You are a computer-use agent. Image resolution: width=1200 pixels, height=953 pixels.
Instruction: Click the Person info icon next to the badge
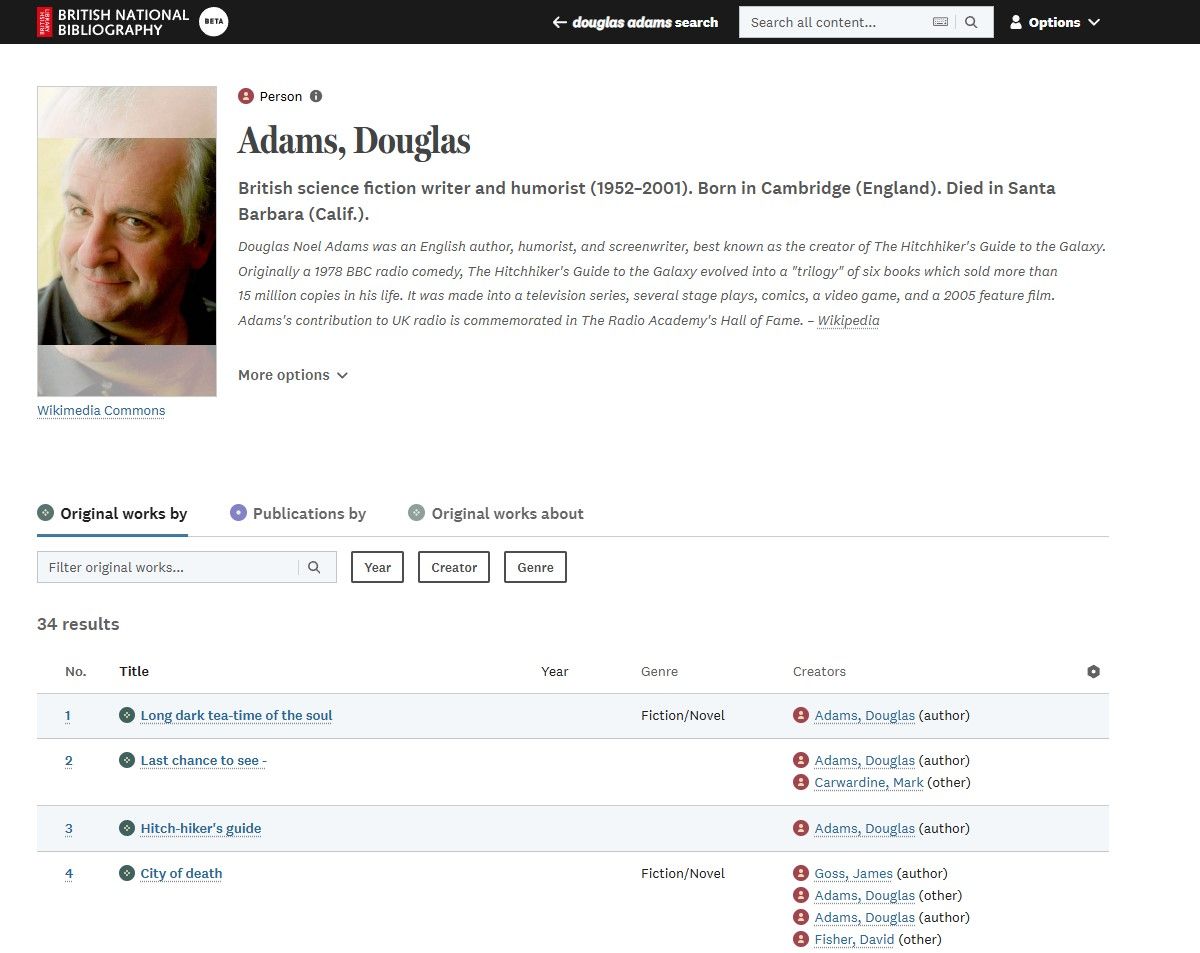point(316,96)
